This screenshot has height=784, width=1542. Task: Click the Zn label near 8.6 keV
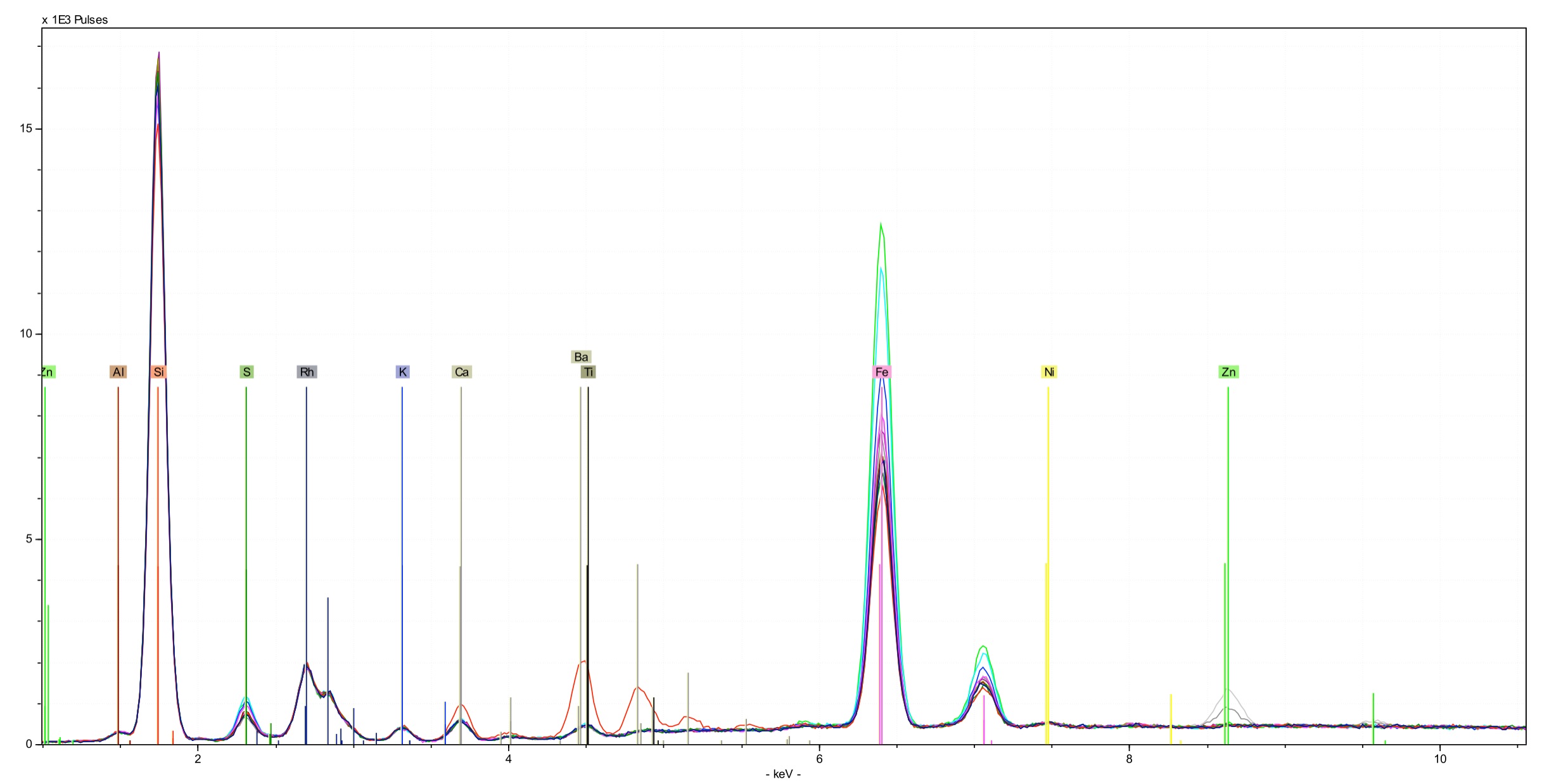click(x=1228, y=372)
